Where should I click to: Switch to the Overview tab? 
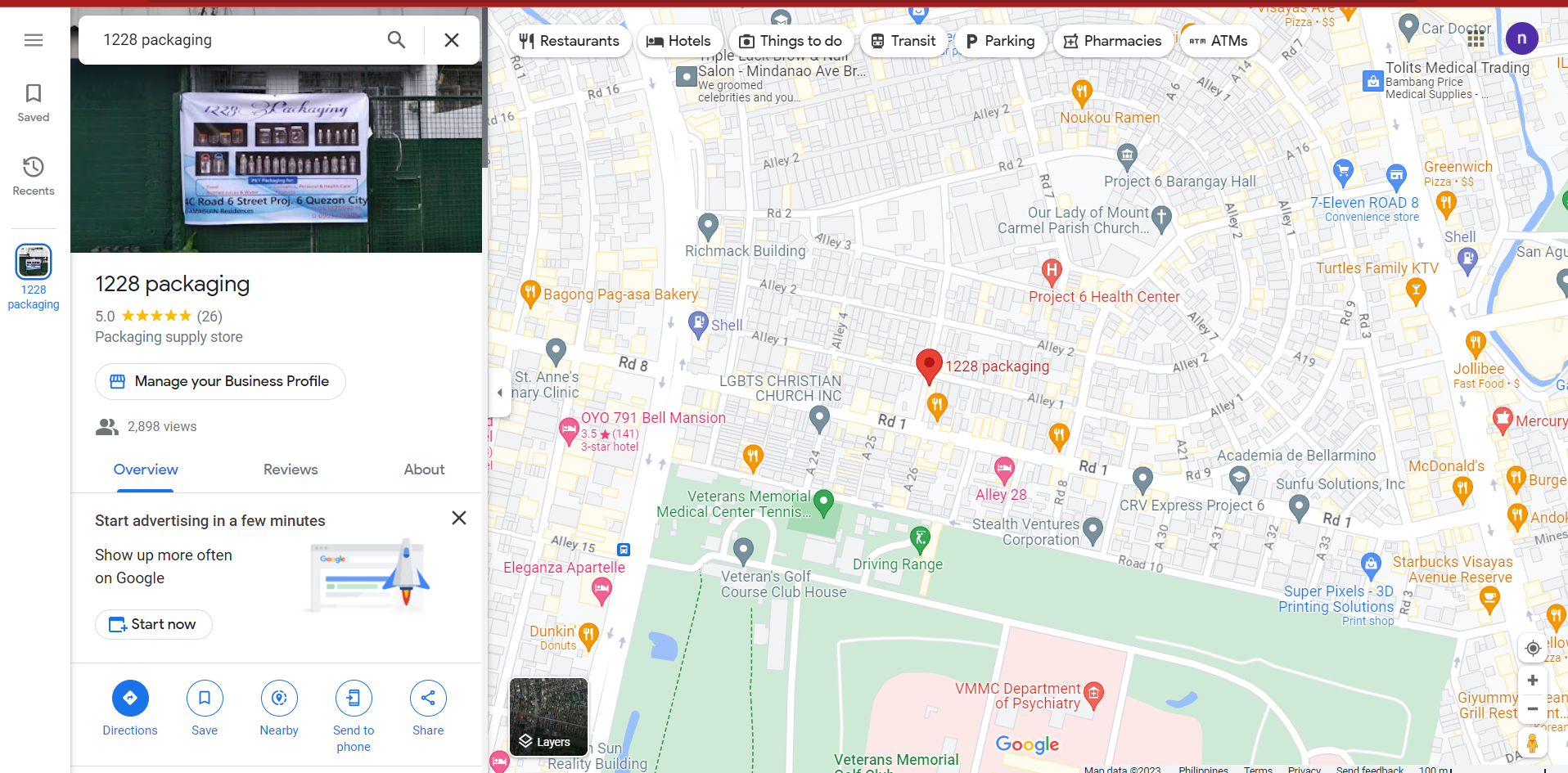pyautogui.click(x=146, y=470)
